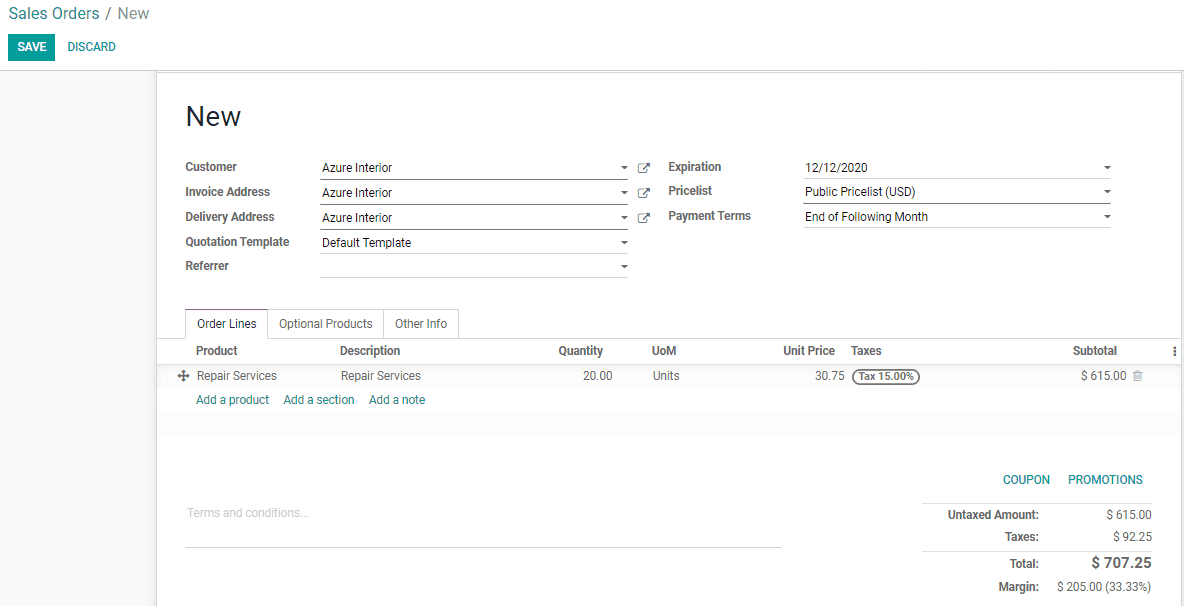1184x606 pixels.
Task: Expand the Invoice Address dropdown
Action: pos(624,192)
